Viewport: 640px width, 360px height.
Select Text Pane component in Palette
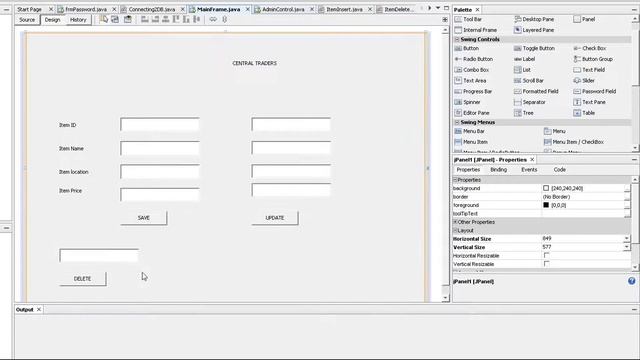point(589,102)
